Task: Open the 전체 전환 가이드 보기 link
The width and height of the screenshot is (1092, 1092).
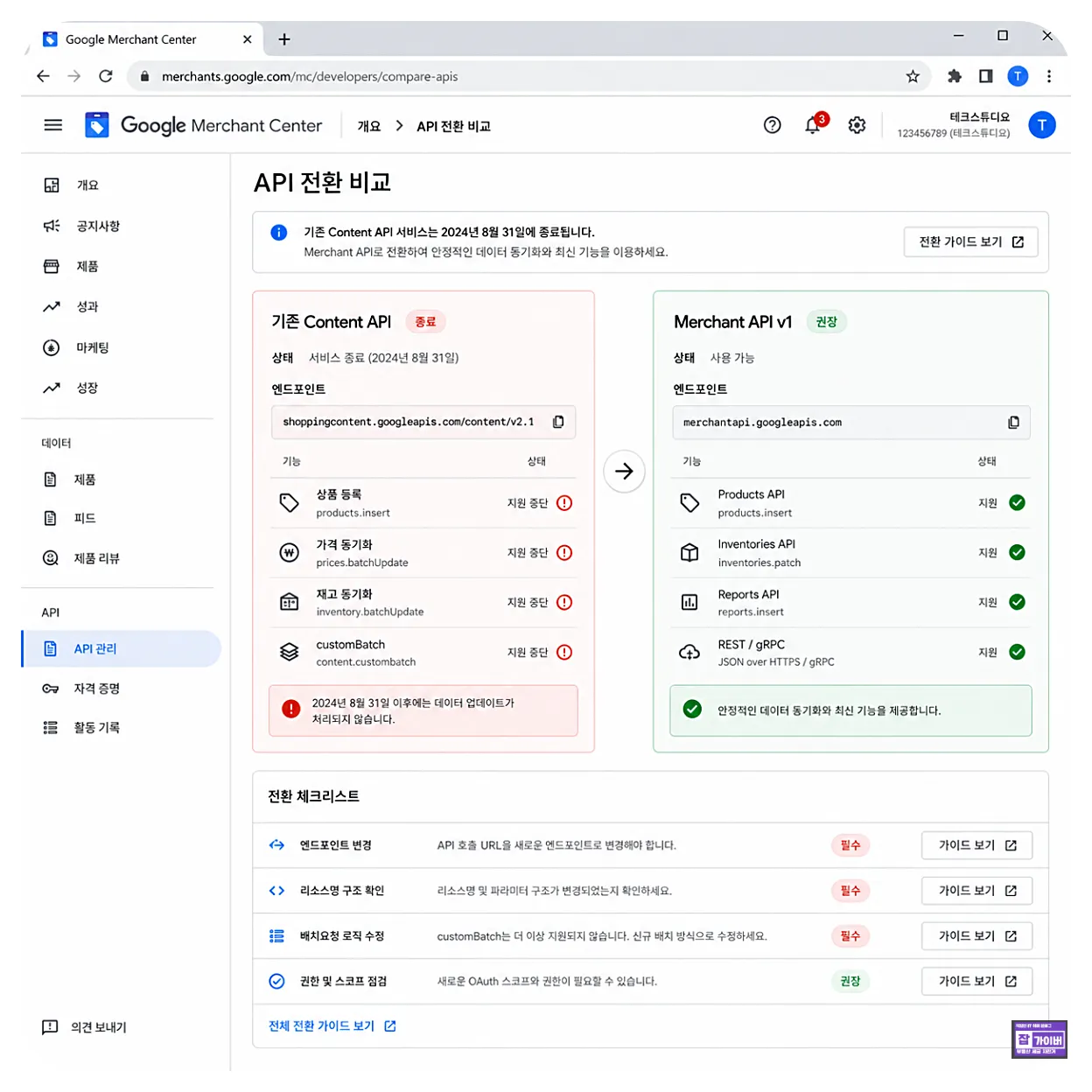Action: click(332, 1026)
